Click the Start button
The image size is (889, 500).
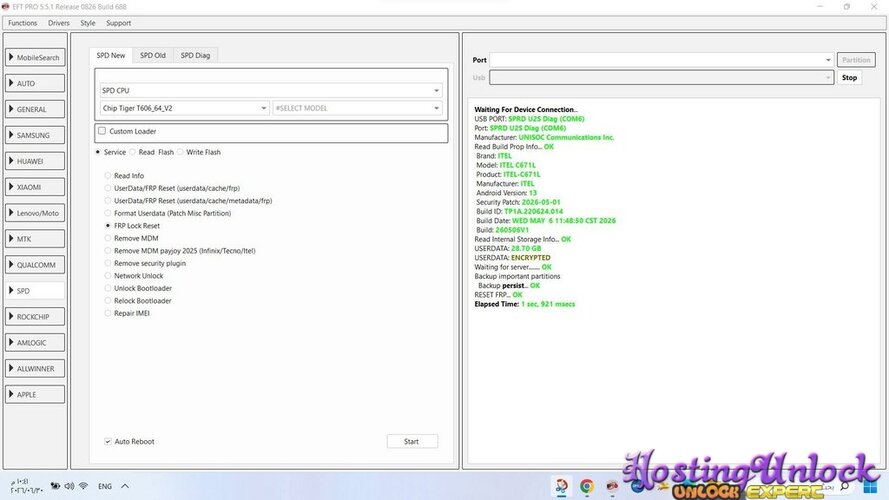point(412,441)
